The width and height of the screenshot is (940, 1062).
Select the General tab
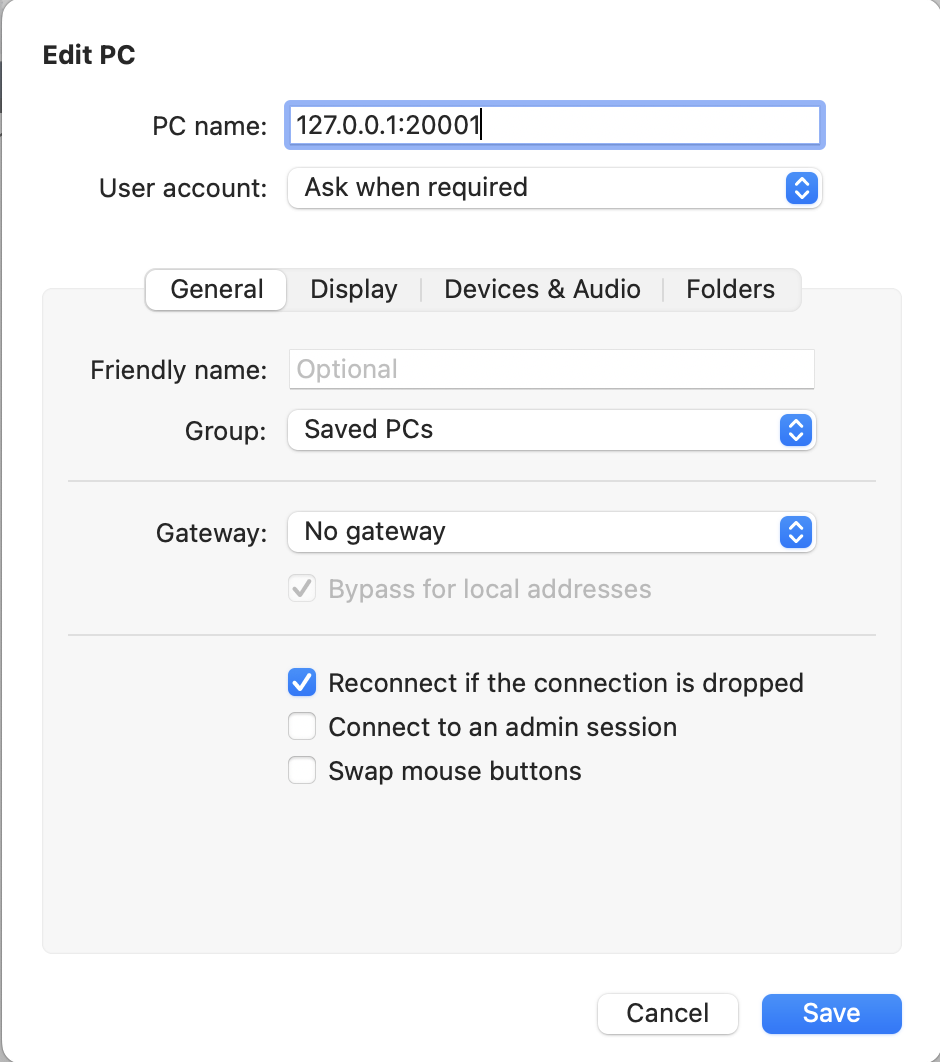[x=216, y=290]
